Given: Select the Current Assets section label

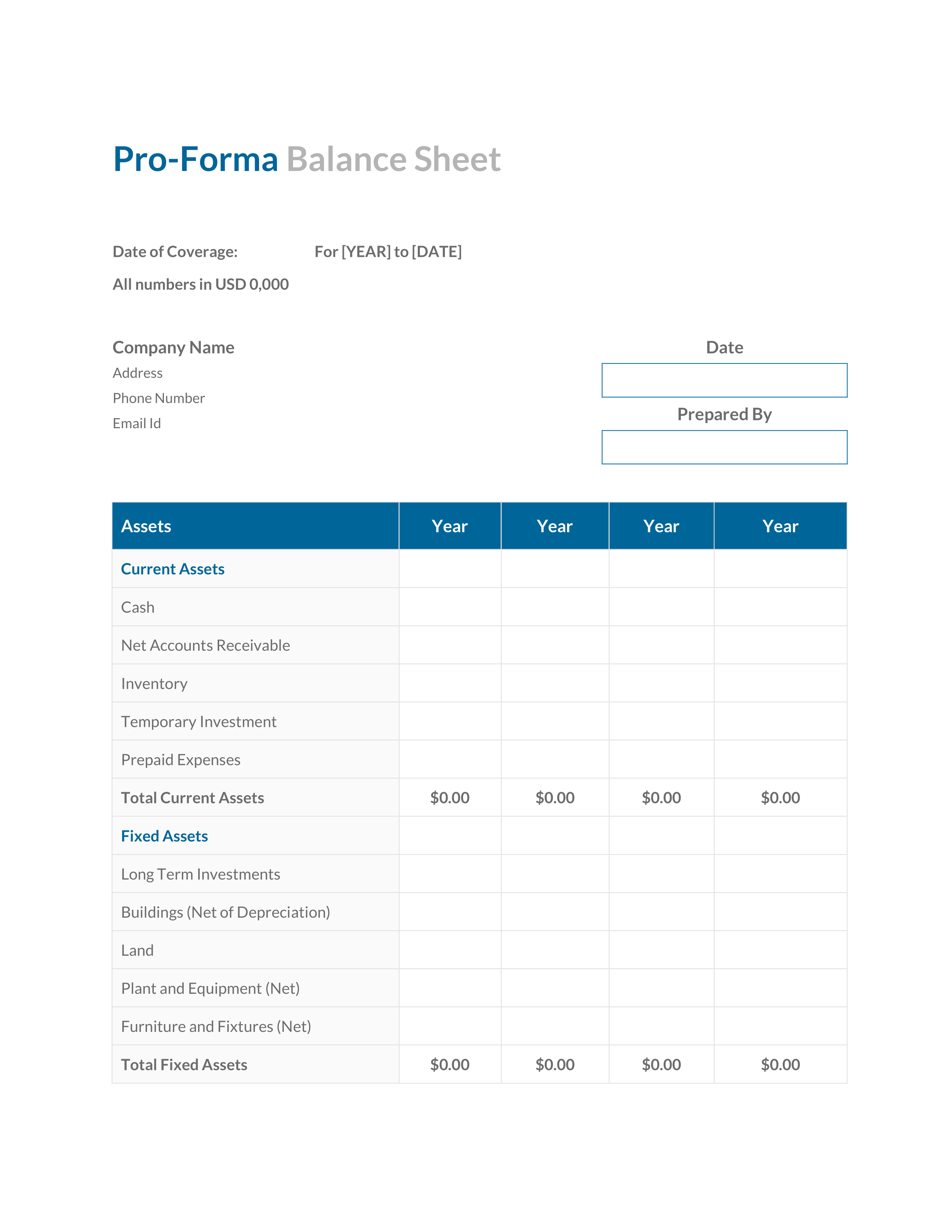Looking at the screenshot, I should (x=172, y=569).
